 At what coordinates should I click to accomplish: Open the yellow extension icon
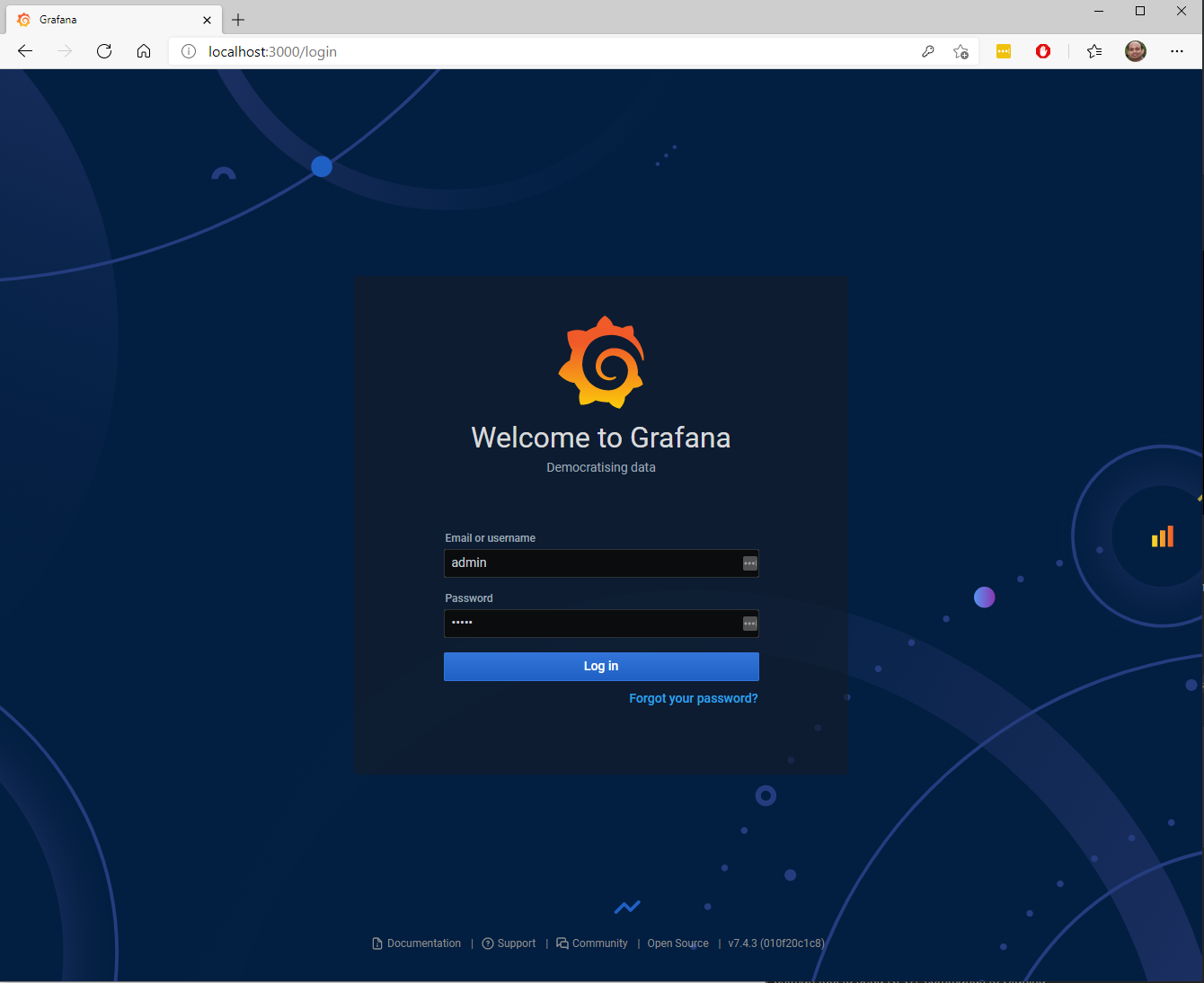[1004, 51]
